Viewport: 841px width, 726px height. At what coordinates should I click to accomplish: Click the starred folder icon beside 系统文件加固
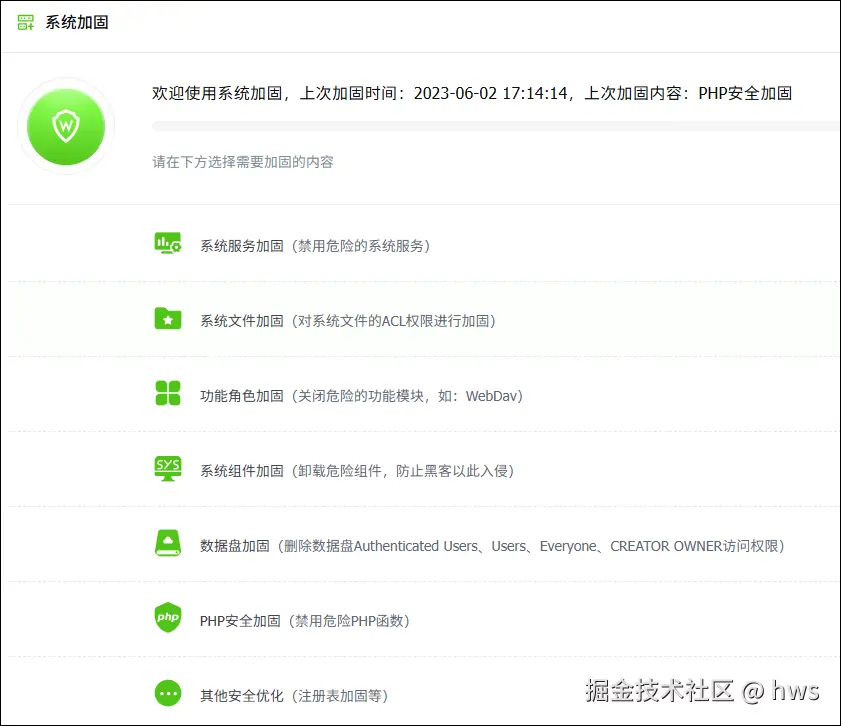(168, 318)
